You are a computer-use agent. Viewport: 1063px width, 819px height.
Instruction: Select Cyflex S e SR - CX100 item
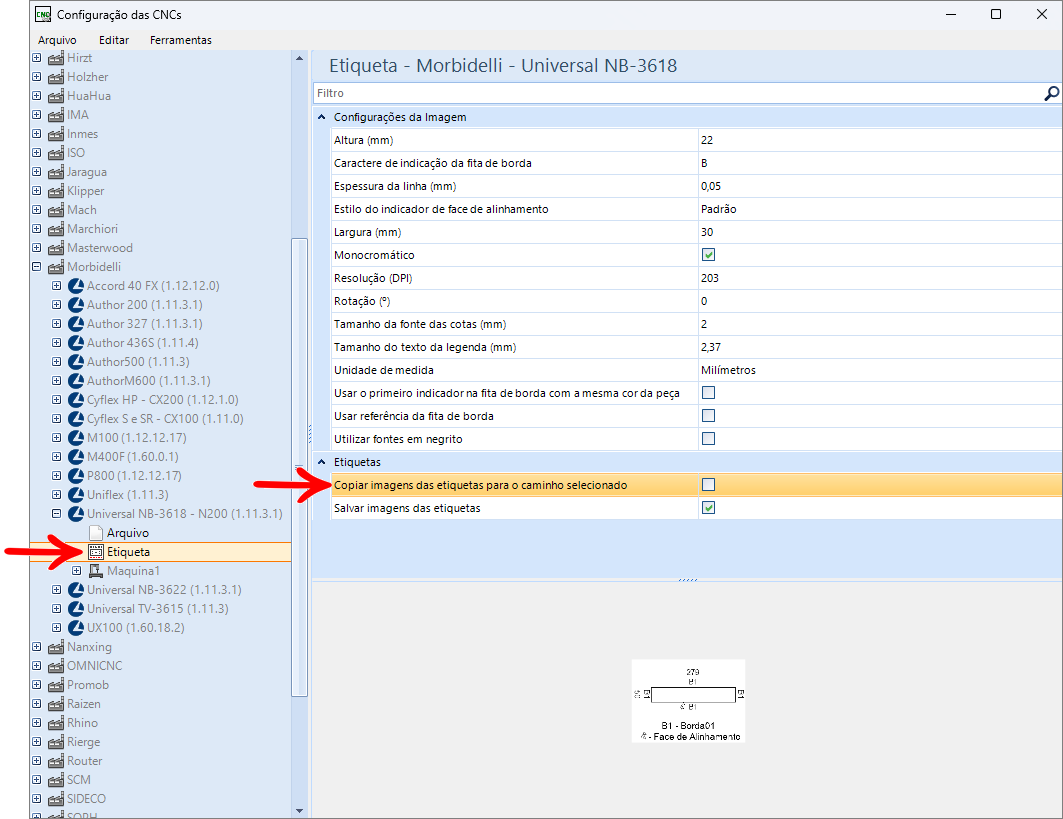[165, 419]
